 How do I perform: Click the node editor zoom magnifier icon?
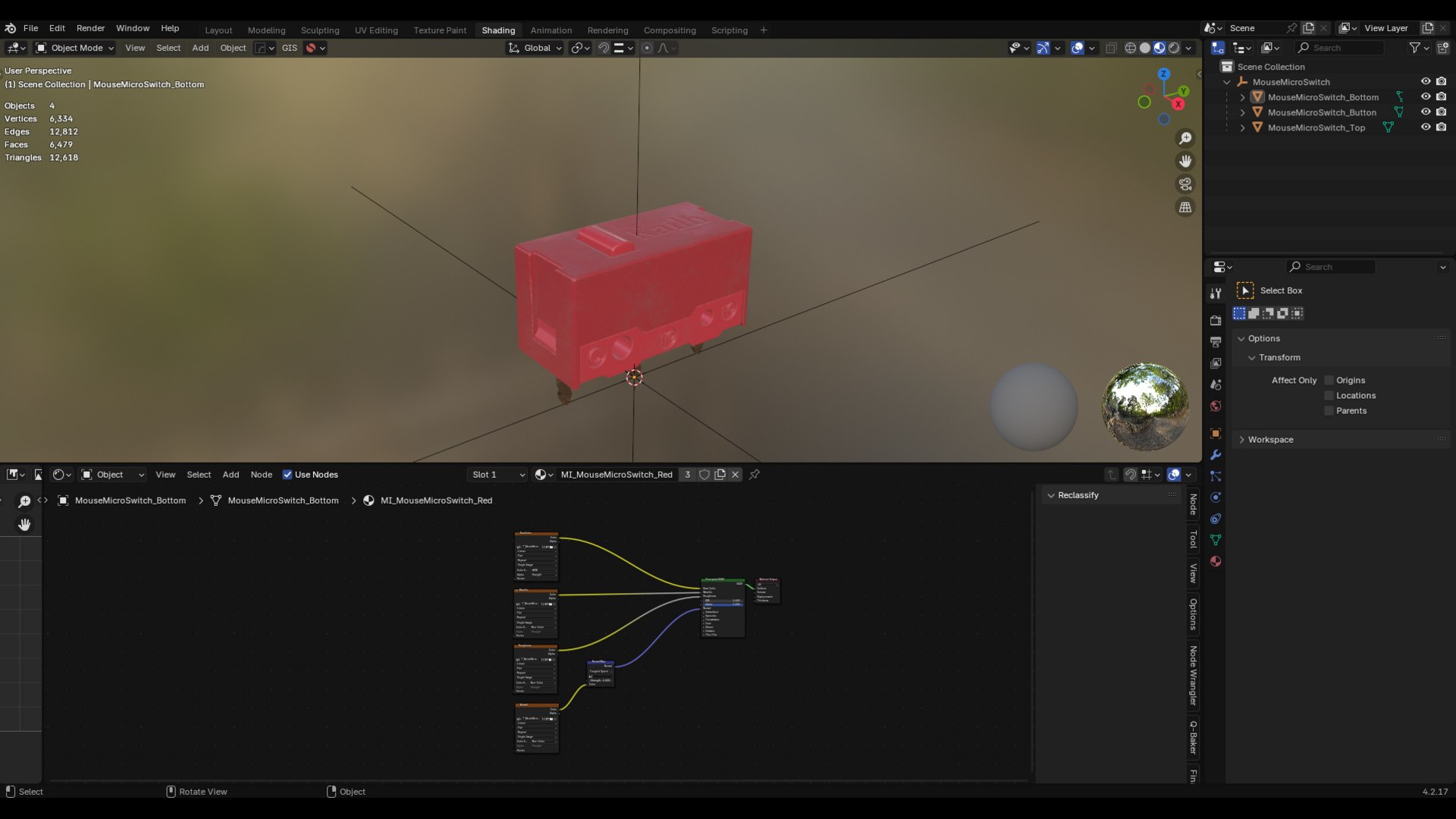tap(24, 501)
